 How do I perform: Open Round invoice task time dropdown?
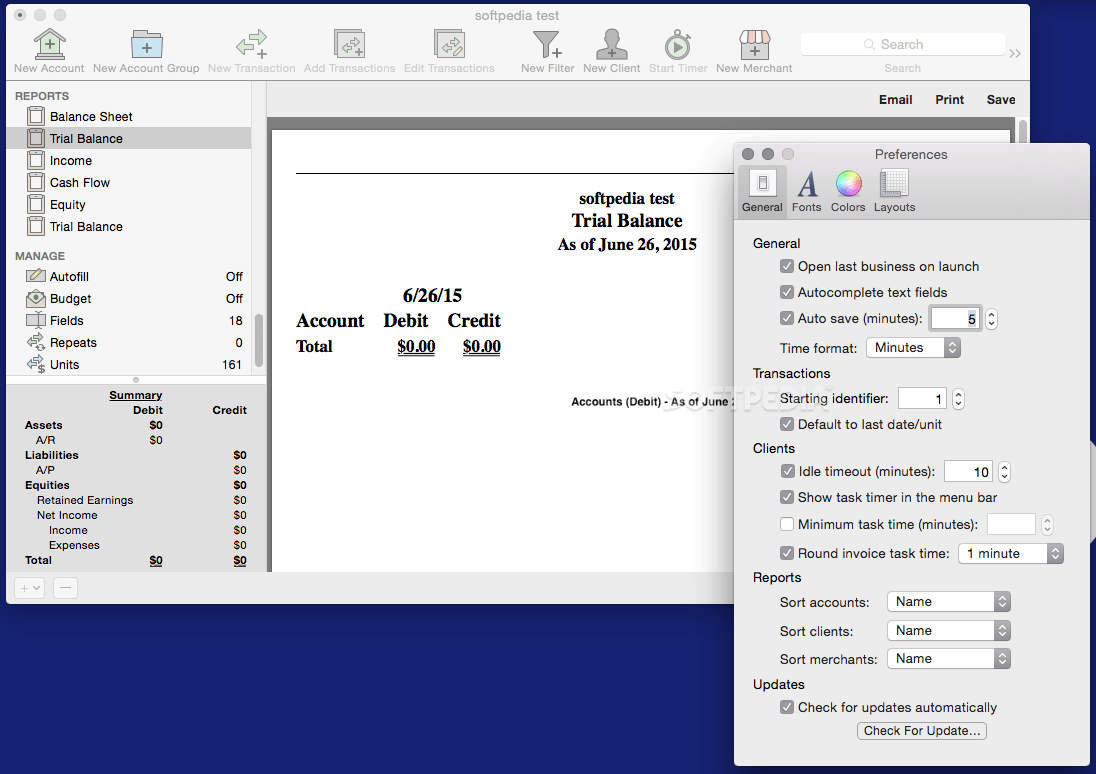click(1011, 554)
